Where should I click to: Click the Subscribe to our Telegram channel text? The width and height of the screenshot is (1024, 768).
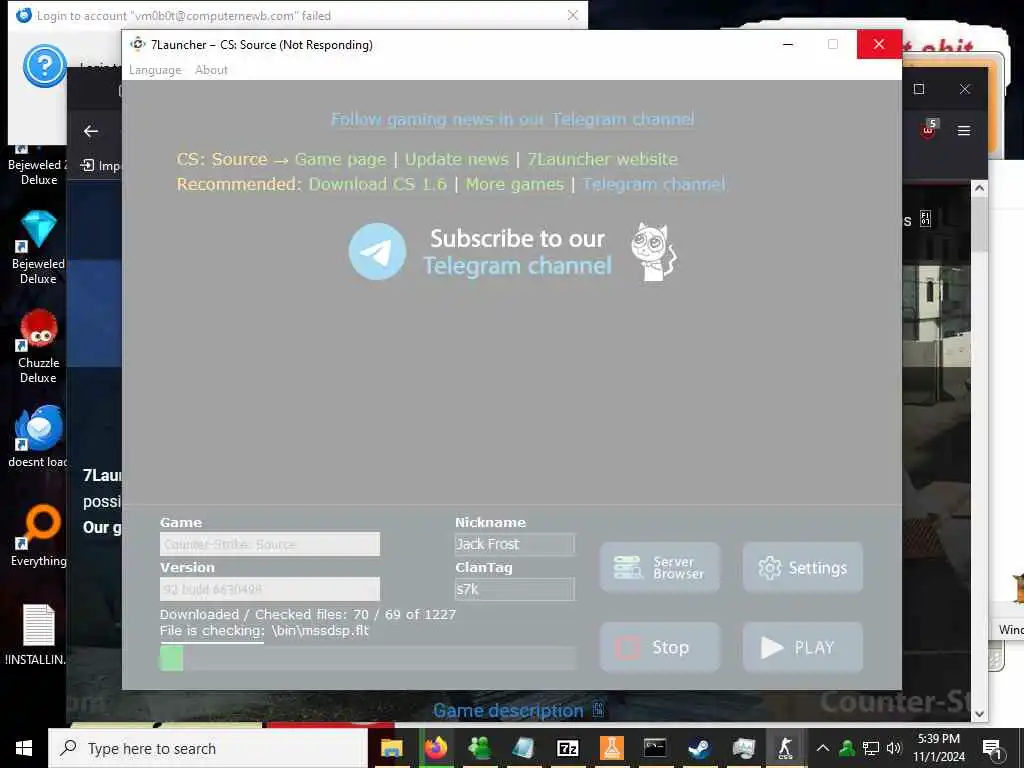point(517,252)
